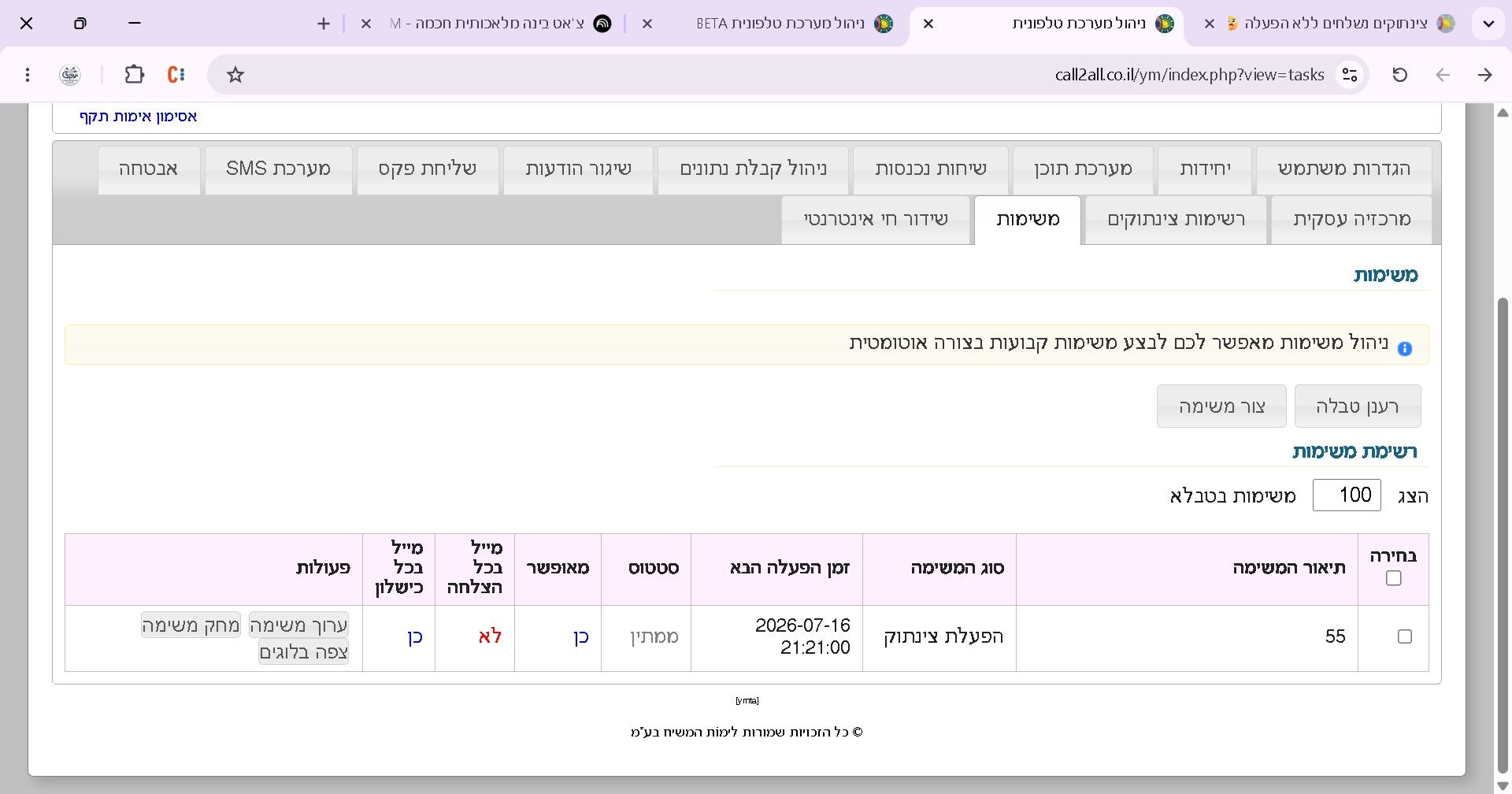
Task: Click the צור משימה button
Action: tap(1221, 406)
